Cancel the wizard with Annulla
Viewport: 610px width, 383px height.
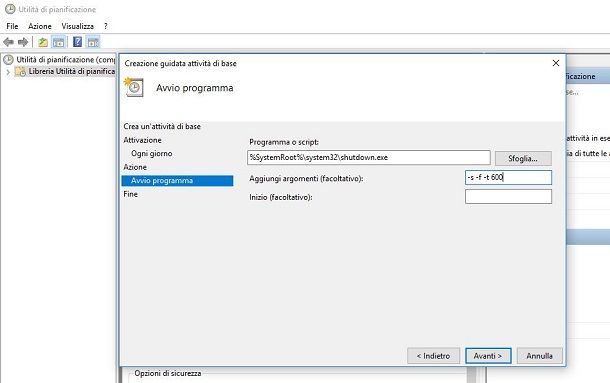coord(540,356)
